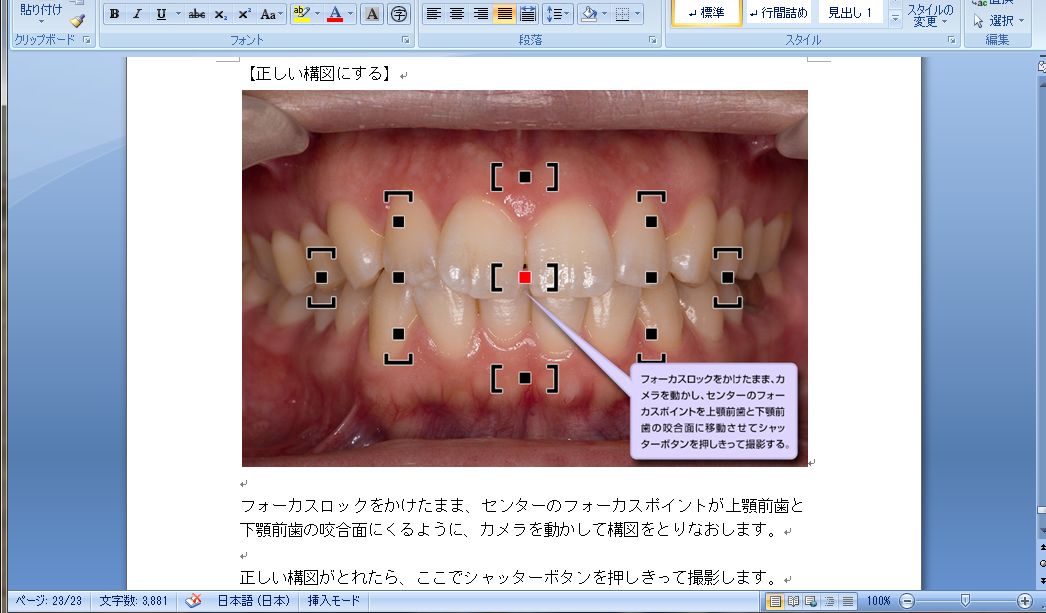Click the 【正しい構図にする】 heading text
This screenshot has height=613, width=1046.
tap(319, 73)
